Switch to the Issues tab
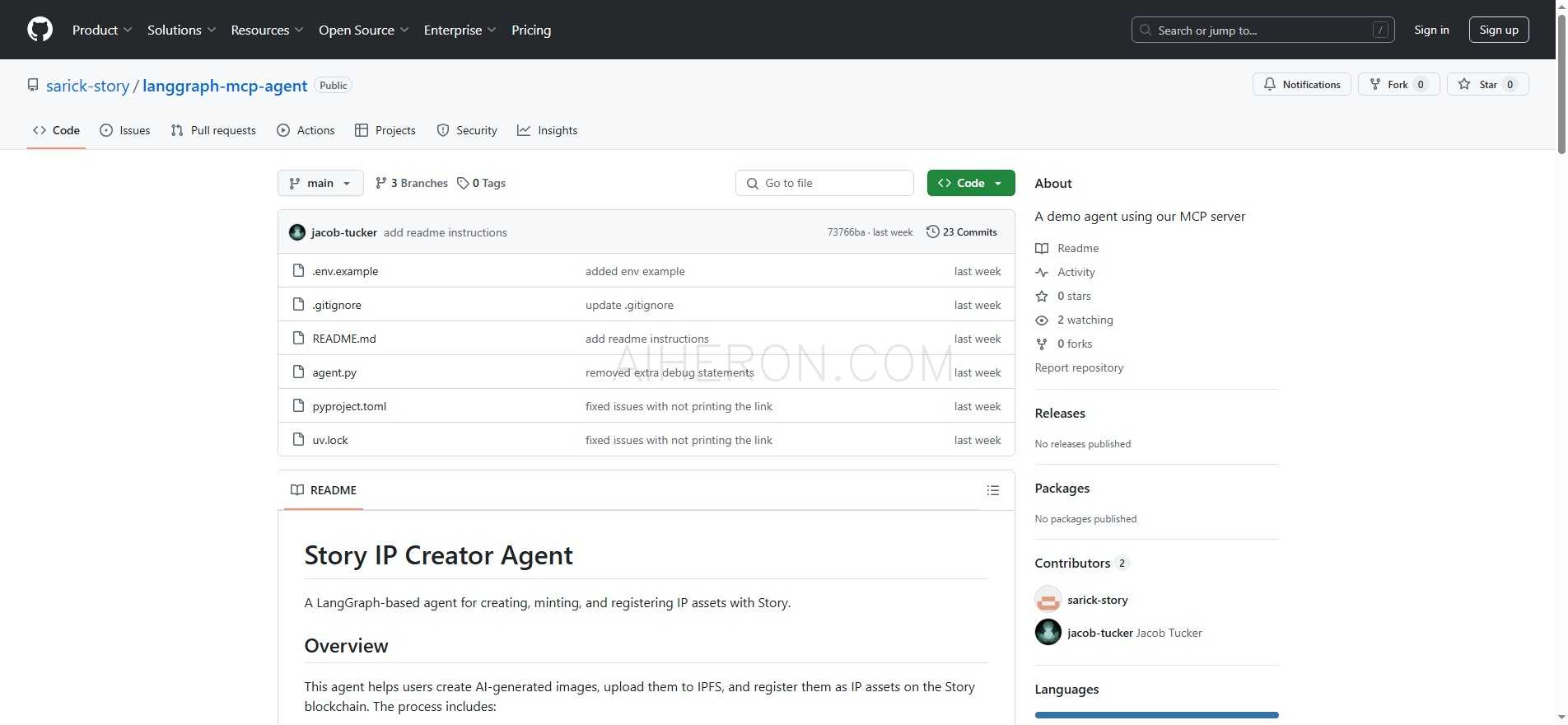The image size is (1568, 725). pyautogui.click(x=125, y=130)
